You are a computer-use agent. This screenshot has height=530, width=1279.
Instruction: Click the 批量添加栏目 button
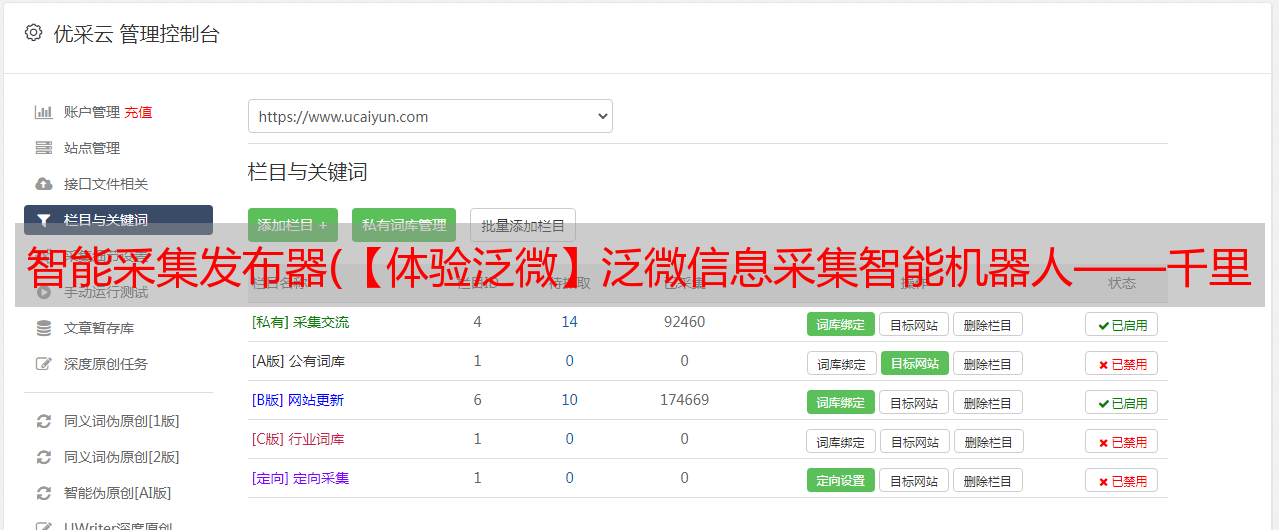(523, 225)
